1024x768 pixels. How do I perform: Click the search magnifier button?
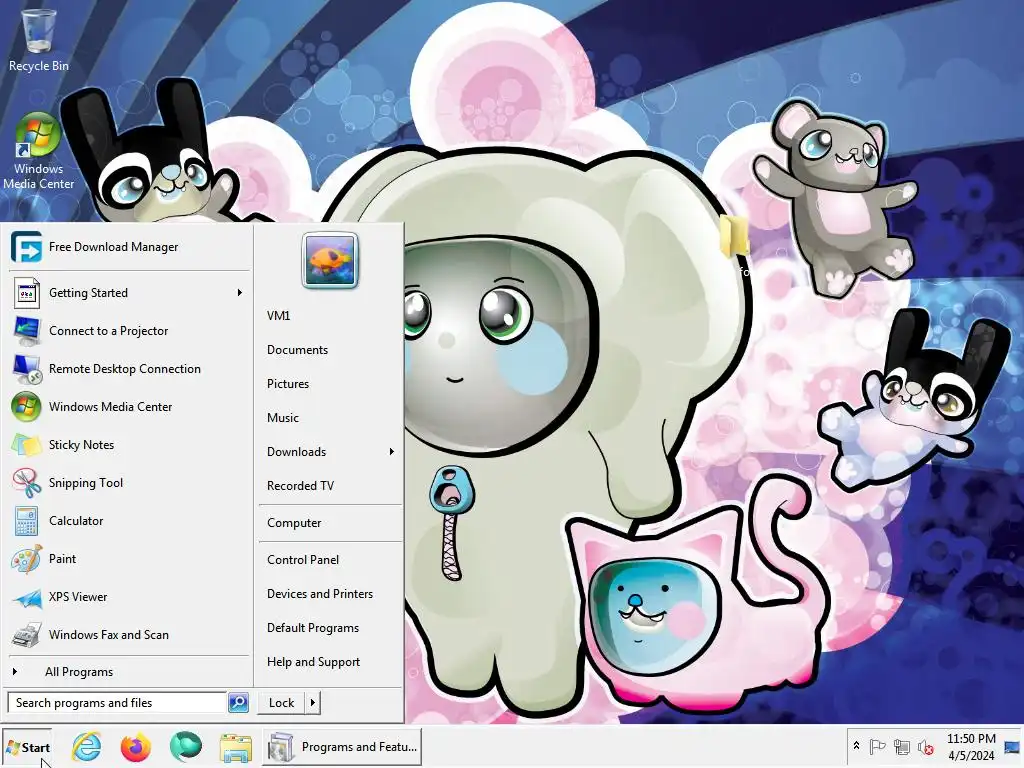click(238, 703)
